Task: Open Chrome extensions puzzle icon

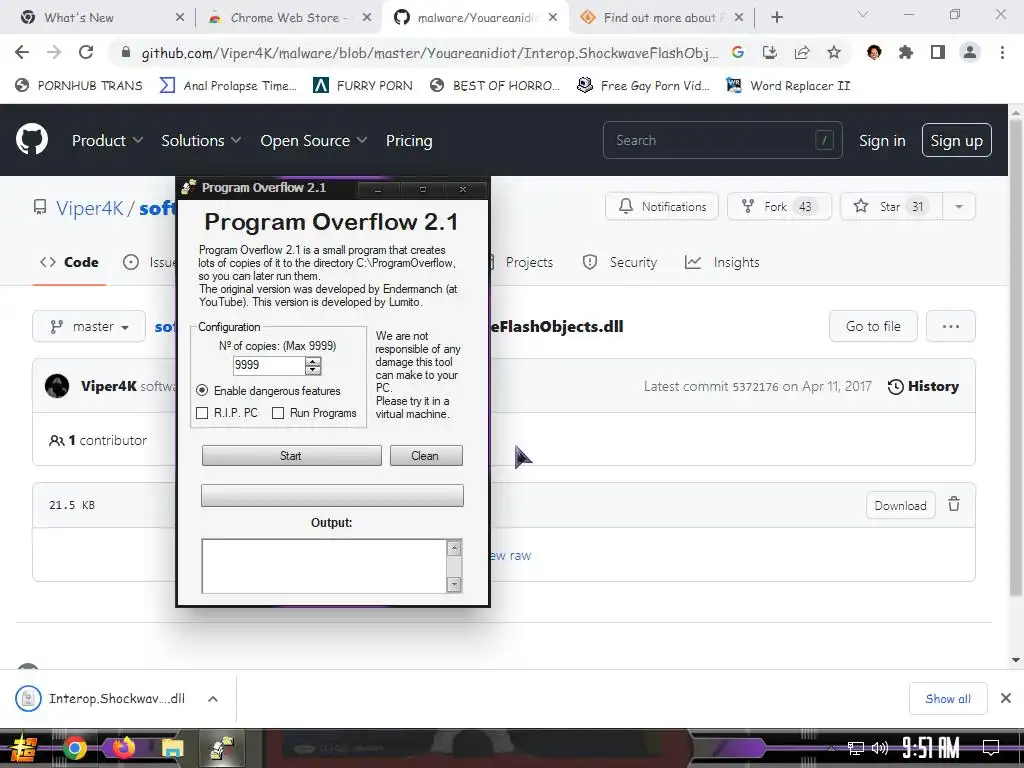Action: [x=905, y=52]
